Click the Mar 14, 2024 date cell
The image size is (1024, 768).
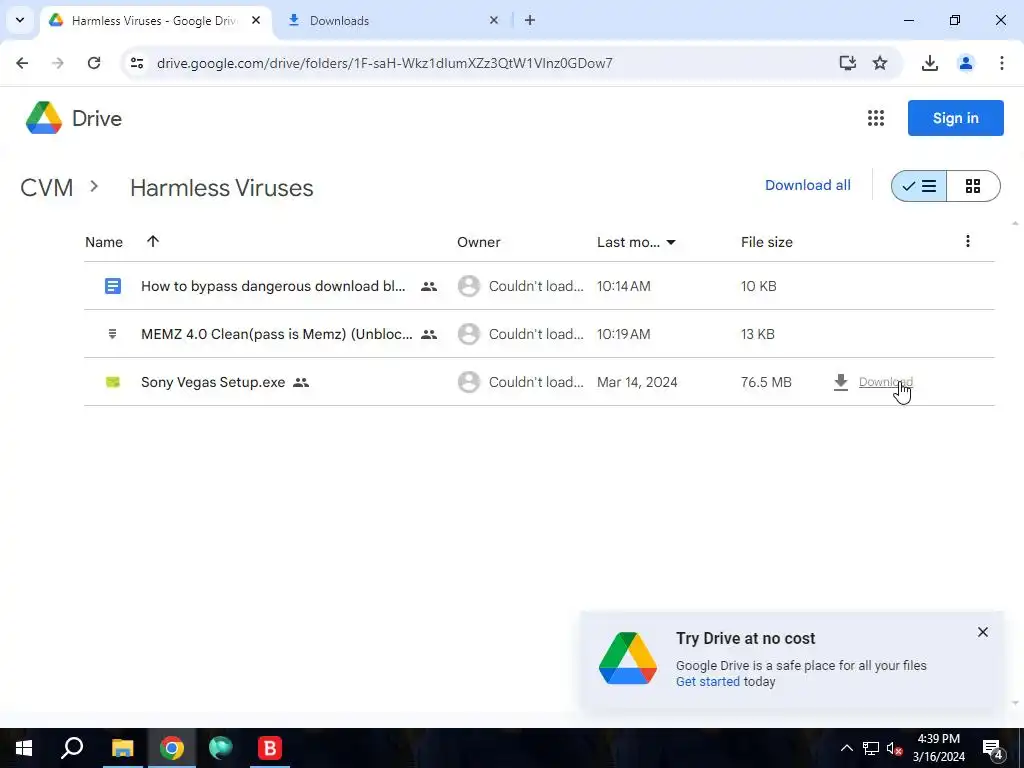pos(637,382)
